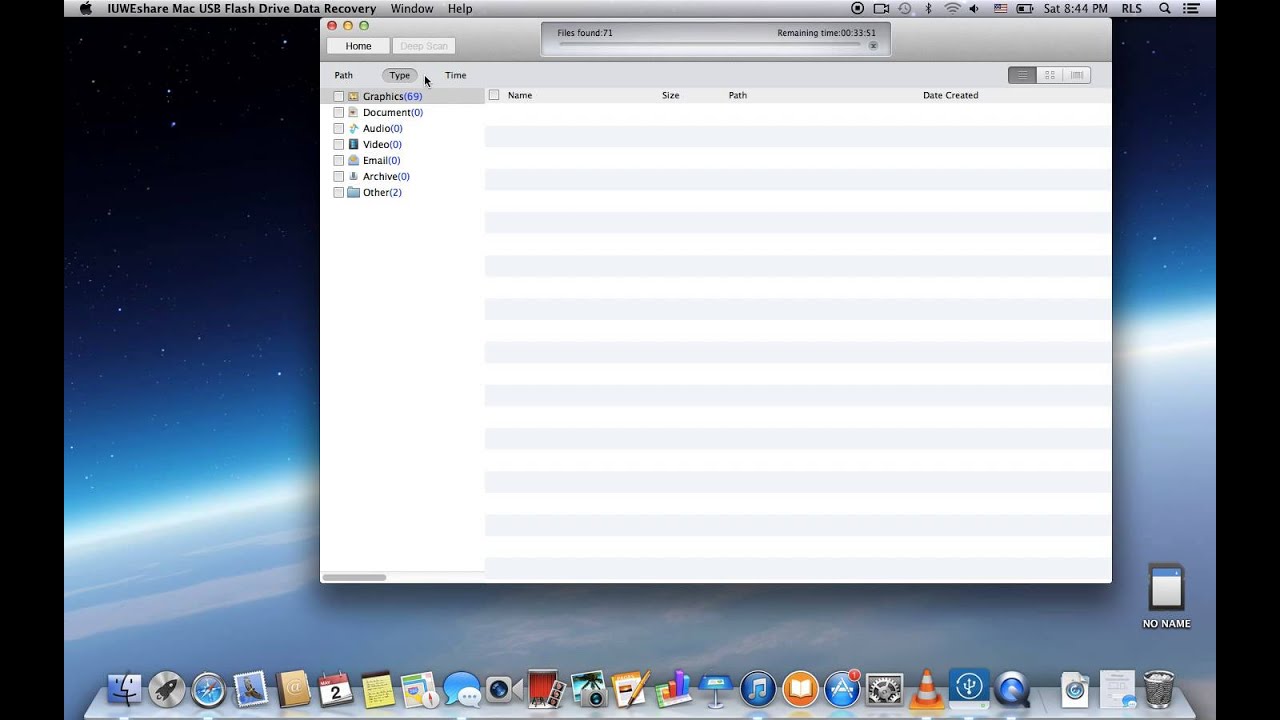Click the Home button
This screenshot has height=720, width=1280.
pos(358,46)
